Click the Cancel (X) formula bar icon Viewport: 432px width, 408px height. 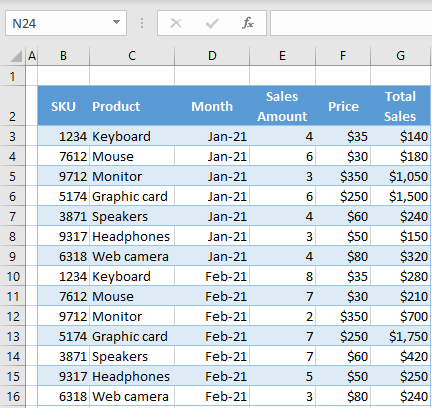[176, 23]
